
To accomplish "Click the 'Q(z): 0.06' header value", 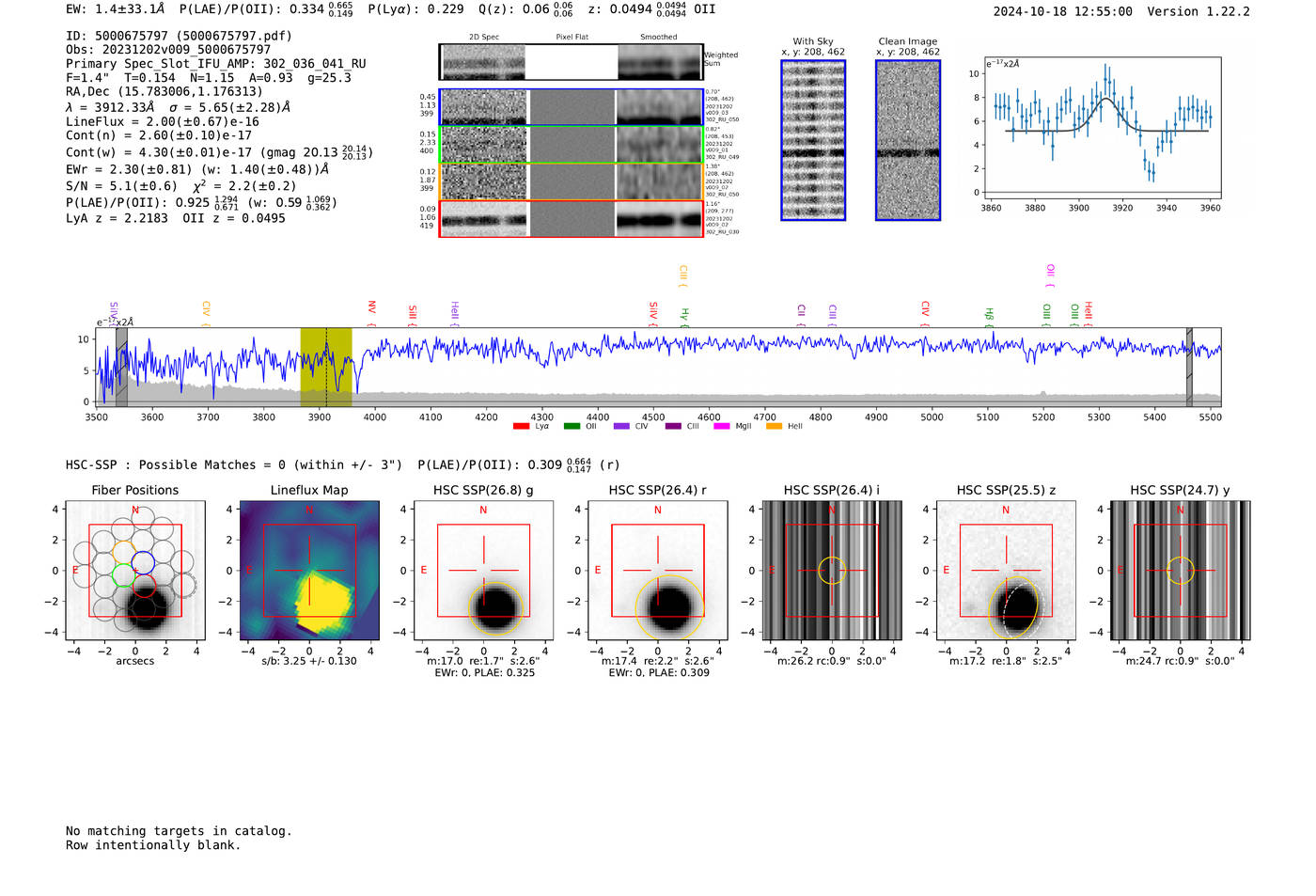I will pyautogui.click(x=525, y=9).
